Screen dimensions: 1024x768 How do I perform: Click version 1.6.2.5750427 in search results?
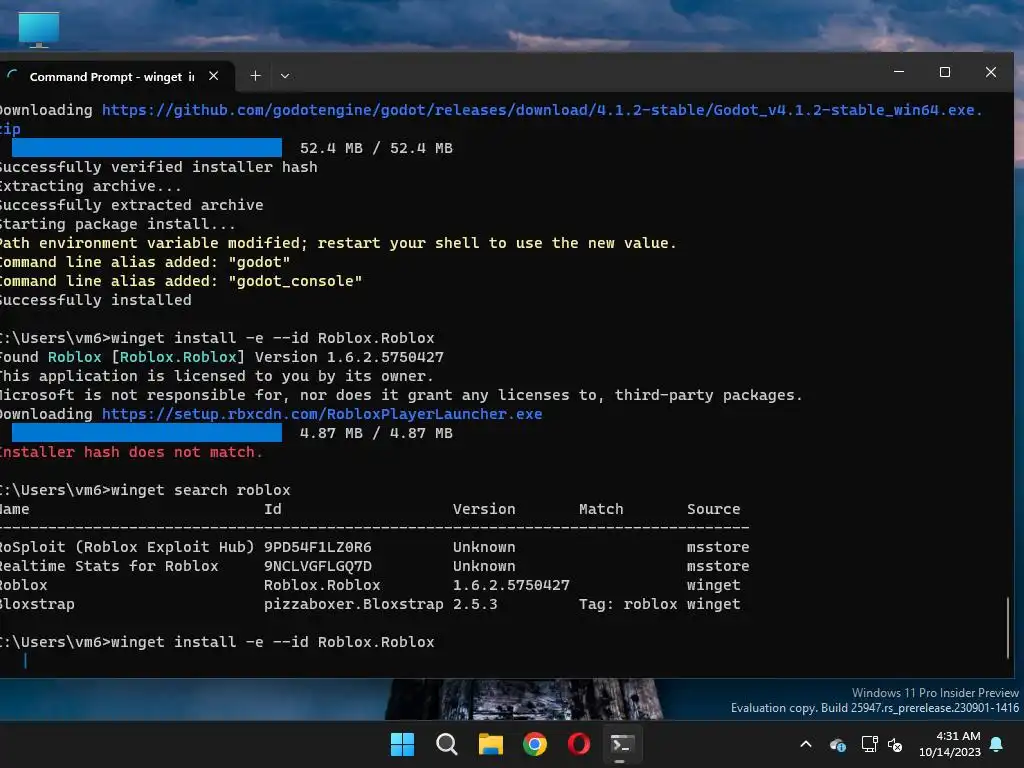(511, 585)
